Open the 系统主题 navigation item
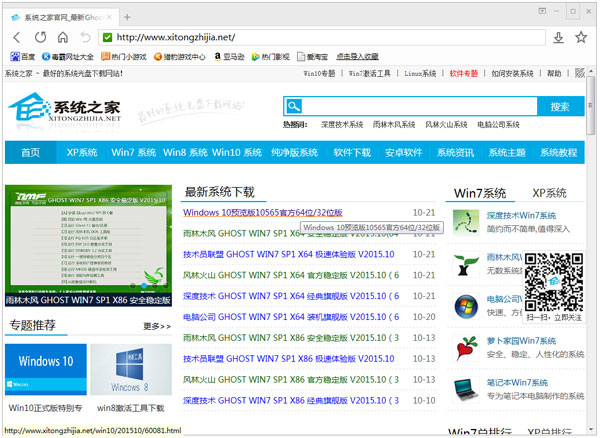600x438 pixels. click(x=507, y=152)
